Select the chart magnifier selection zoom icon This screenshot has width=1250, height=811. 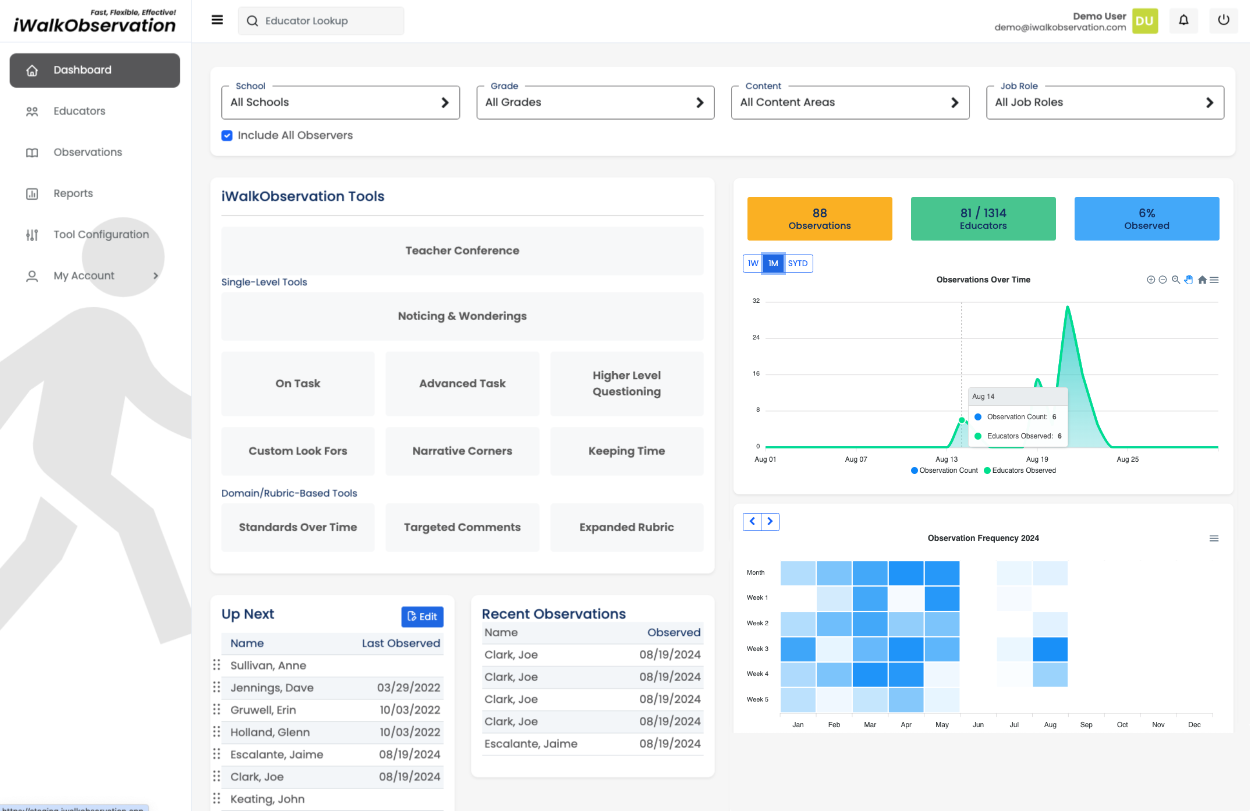(x=1176, y=280)
